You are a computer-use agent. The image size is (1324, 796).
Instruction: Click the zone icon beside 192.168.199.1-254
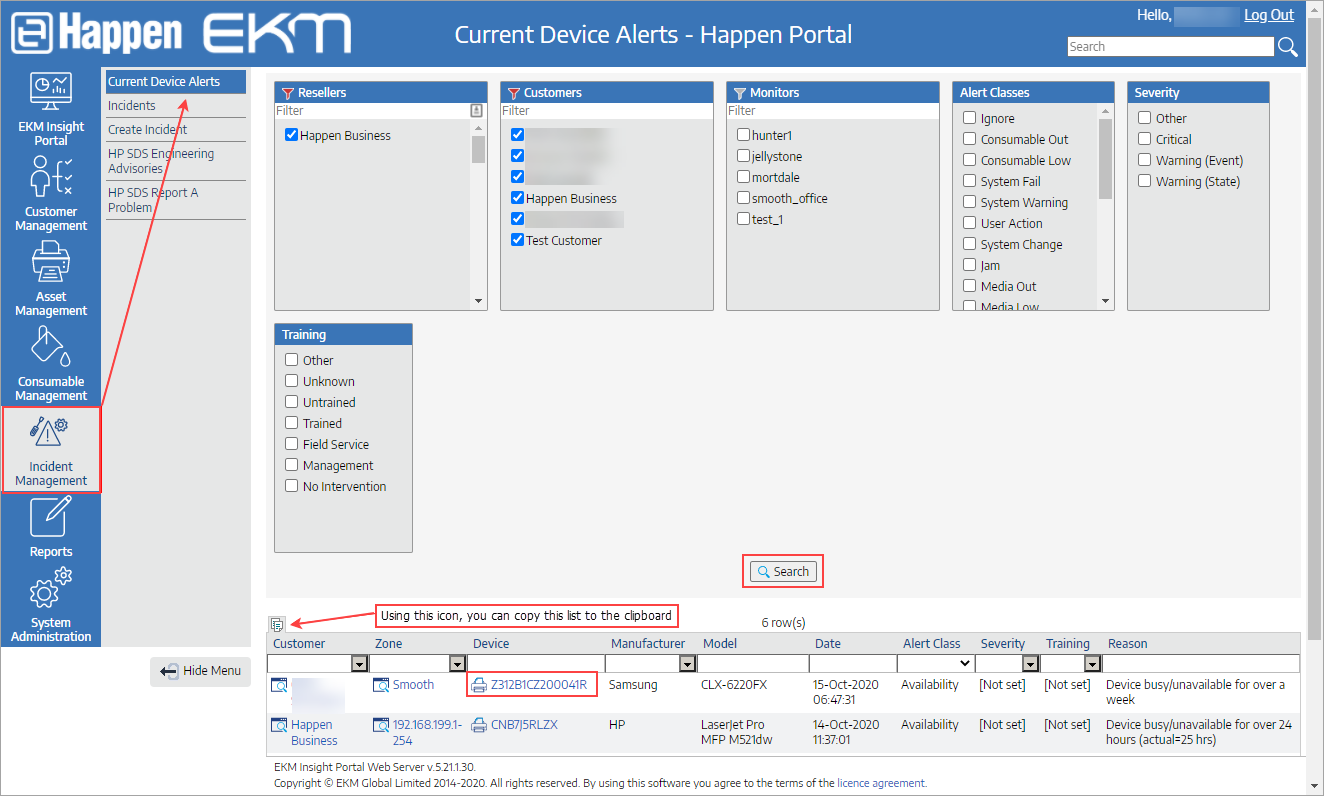tap(381, 725)
